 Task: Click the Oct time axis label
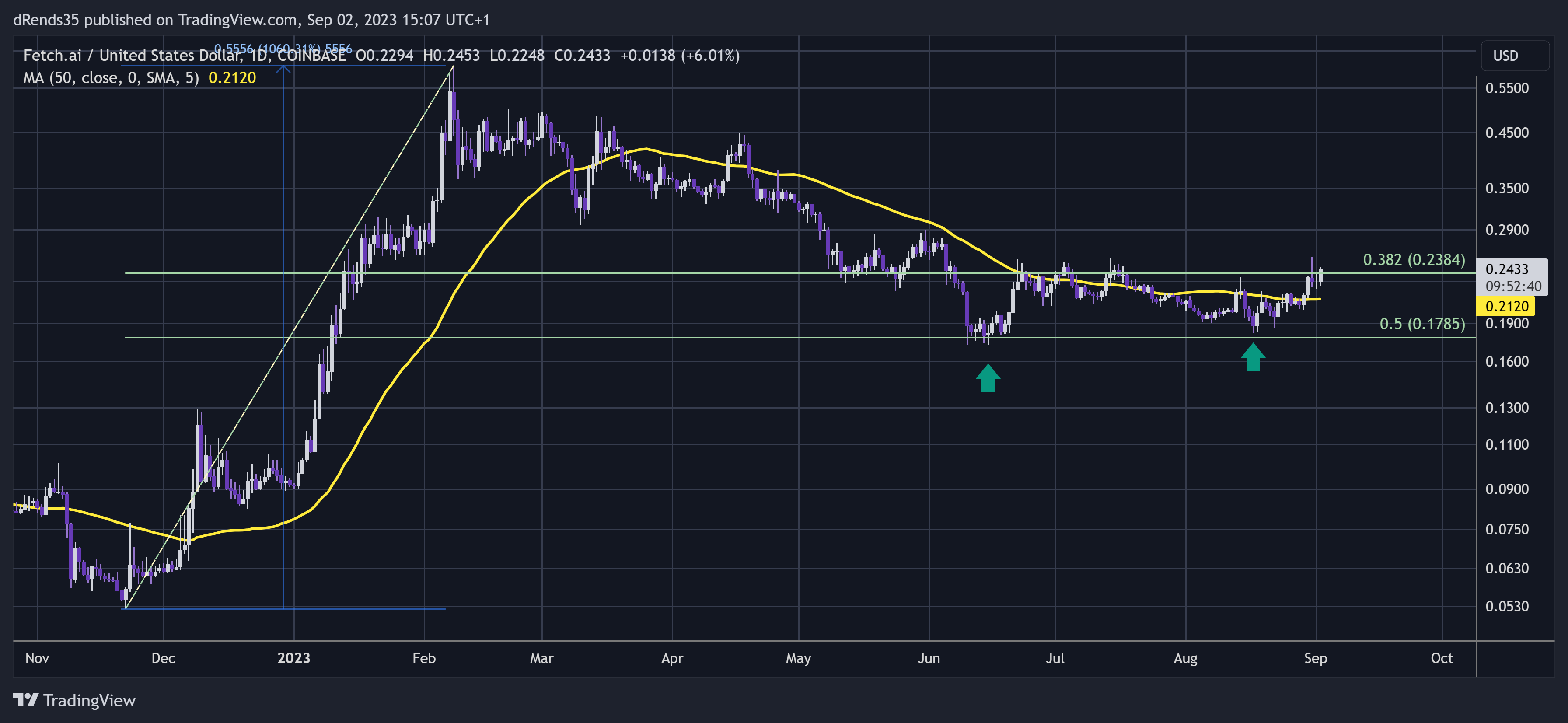[1442, 659]
